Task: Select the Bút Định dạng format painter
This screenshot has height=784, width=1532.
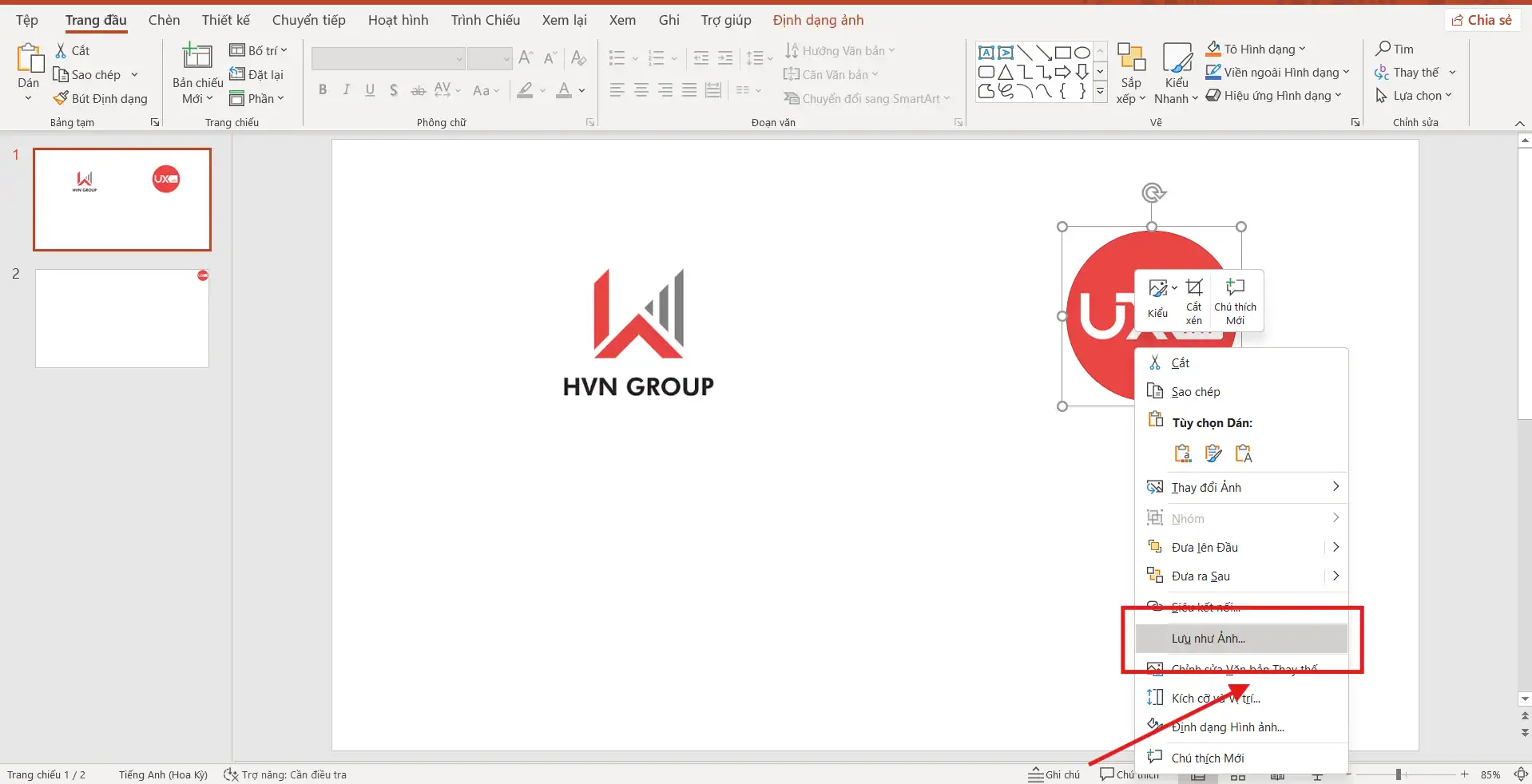Action: coord(101,98)
